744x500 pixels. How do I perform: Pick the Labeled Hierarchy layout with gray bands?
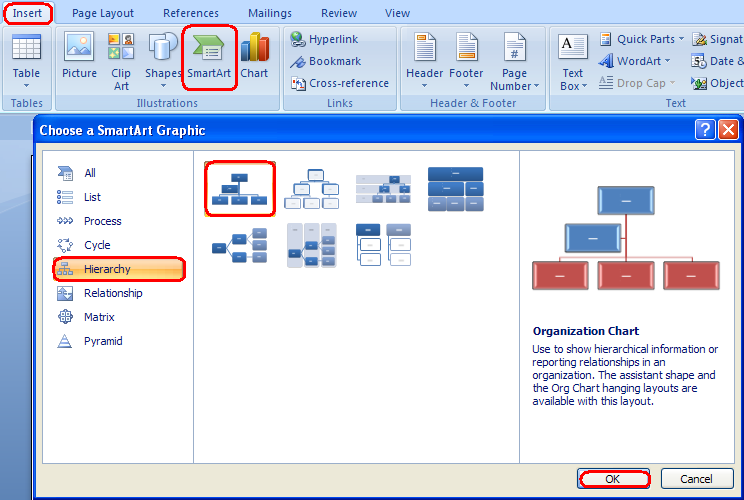click(x=383, y=189)
